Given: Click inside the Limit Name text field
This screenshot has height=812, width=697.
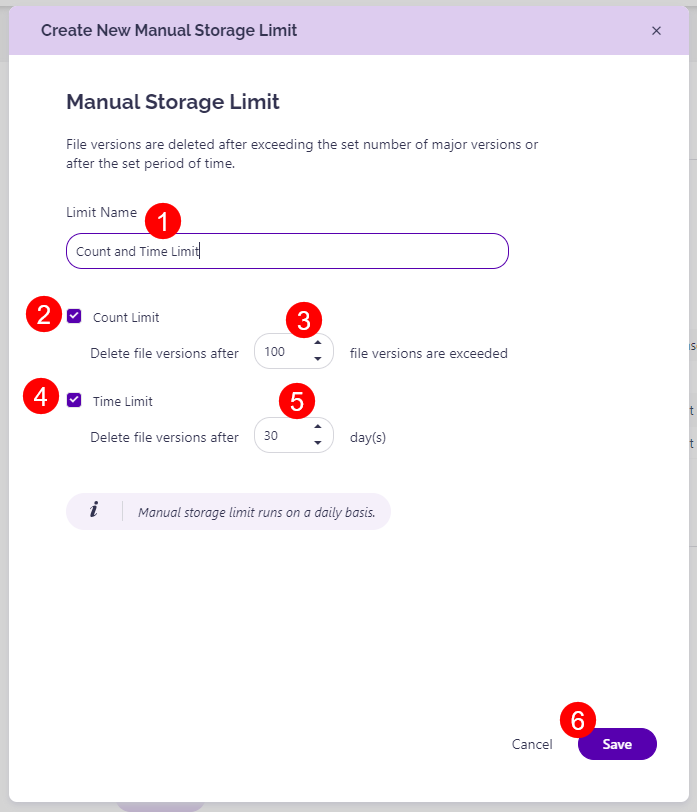Looking at the screenshot, I should [287, 251].
